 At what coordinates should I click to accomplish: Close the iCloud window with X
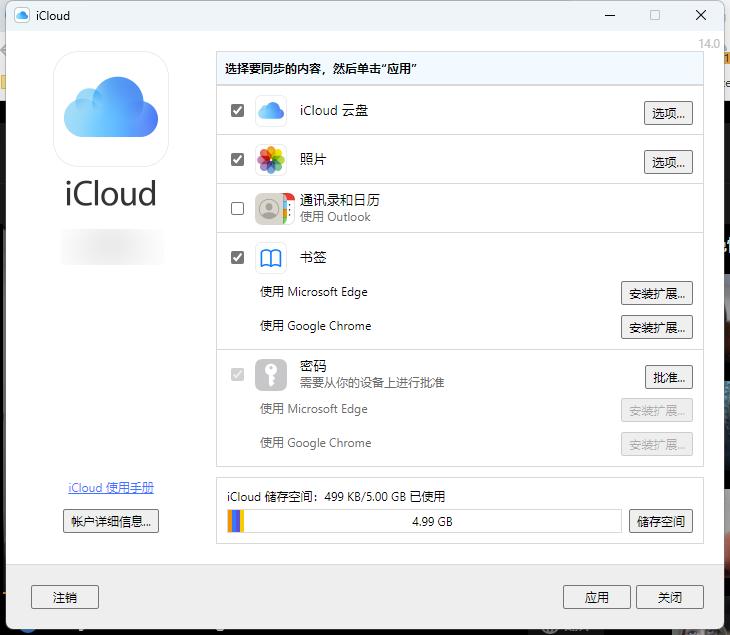click(x=701, y=15)
